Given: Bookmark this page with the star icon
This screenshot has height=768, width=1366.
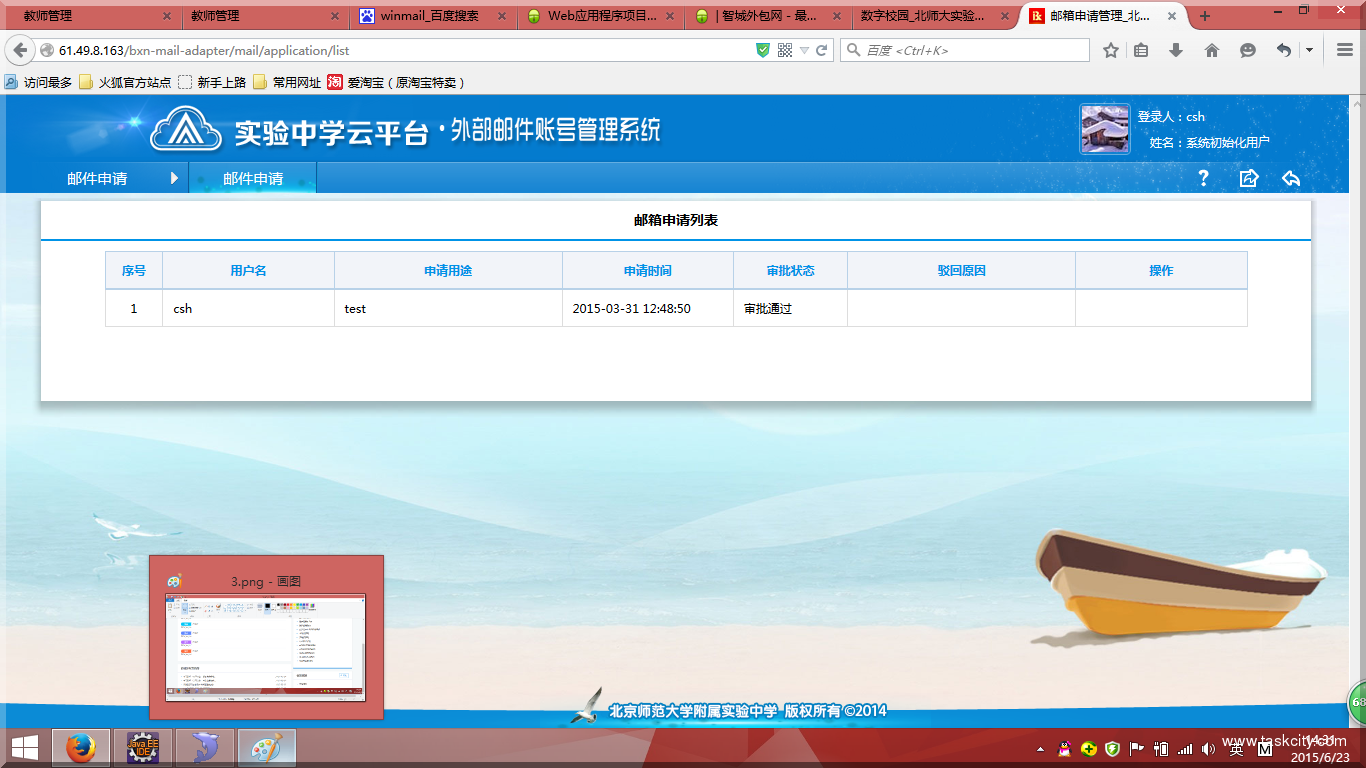Looking at the screenshot, I should (x=1110, y=50).
